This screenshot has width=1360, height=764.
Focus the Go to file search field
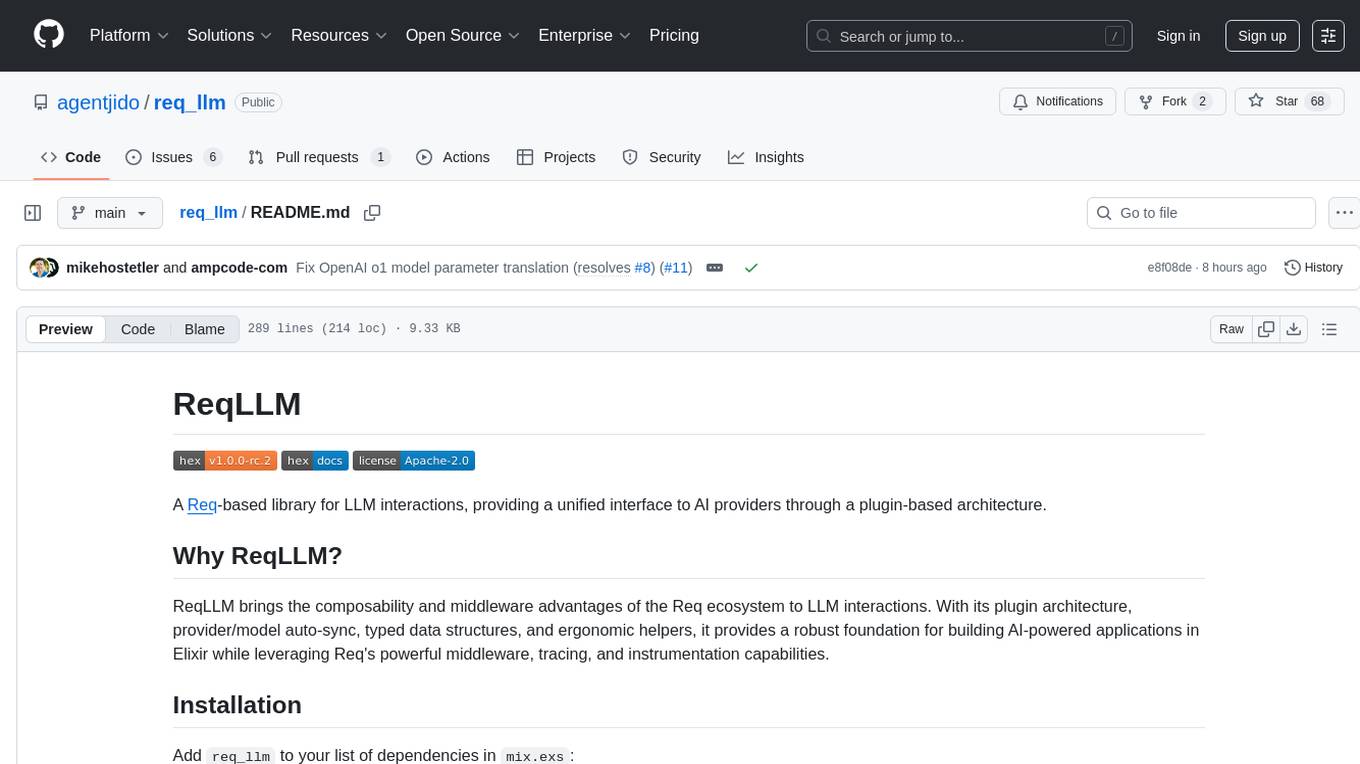[1201, 213]
